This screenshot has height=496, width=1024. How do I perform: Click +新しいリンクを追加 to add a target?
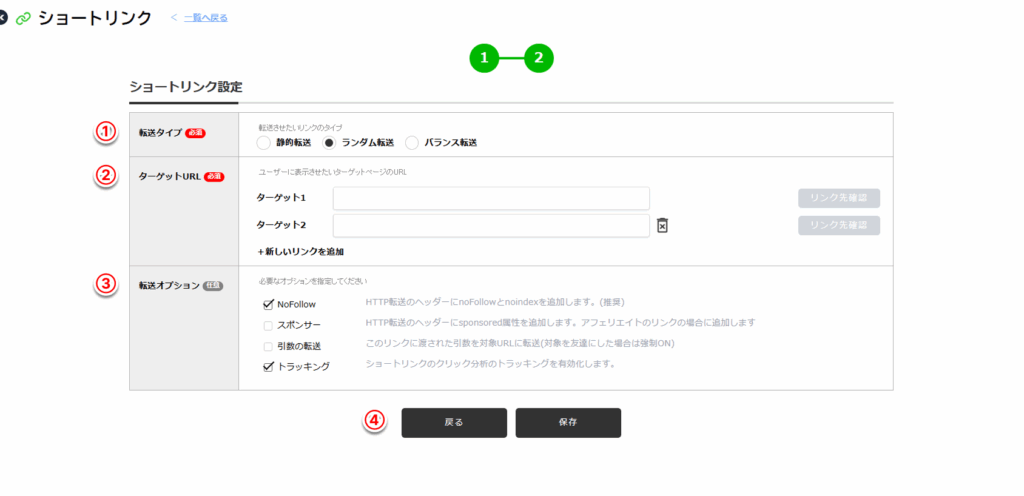point(301,251)
